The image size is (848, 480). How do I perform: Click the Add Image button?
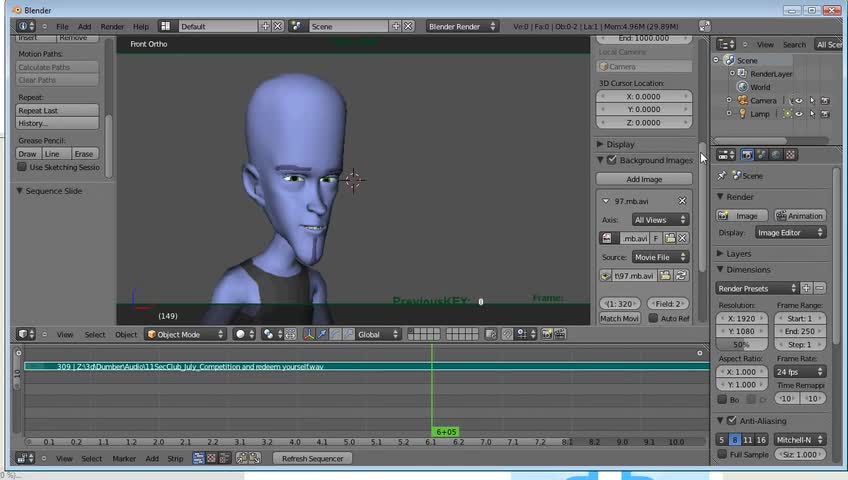click(x=644, y=179)
